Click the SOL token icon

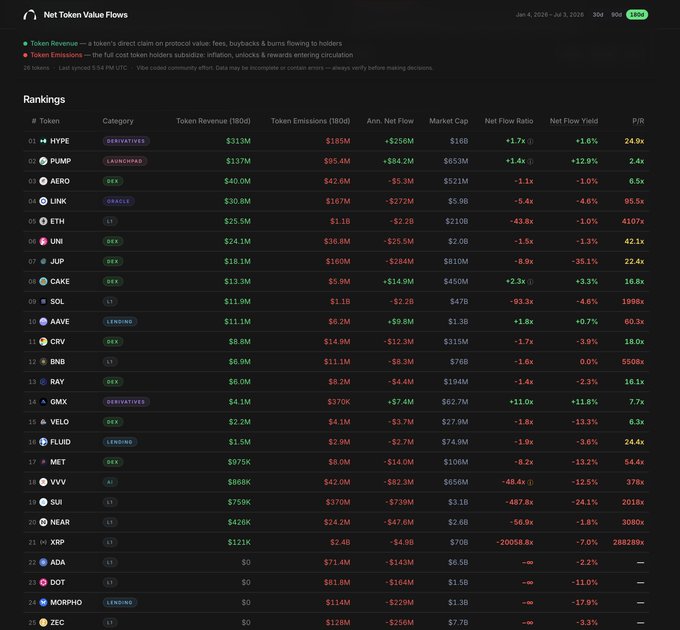(43, 301)
